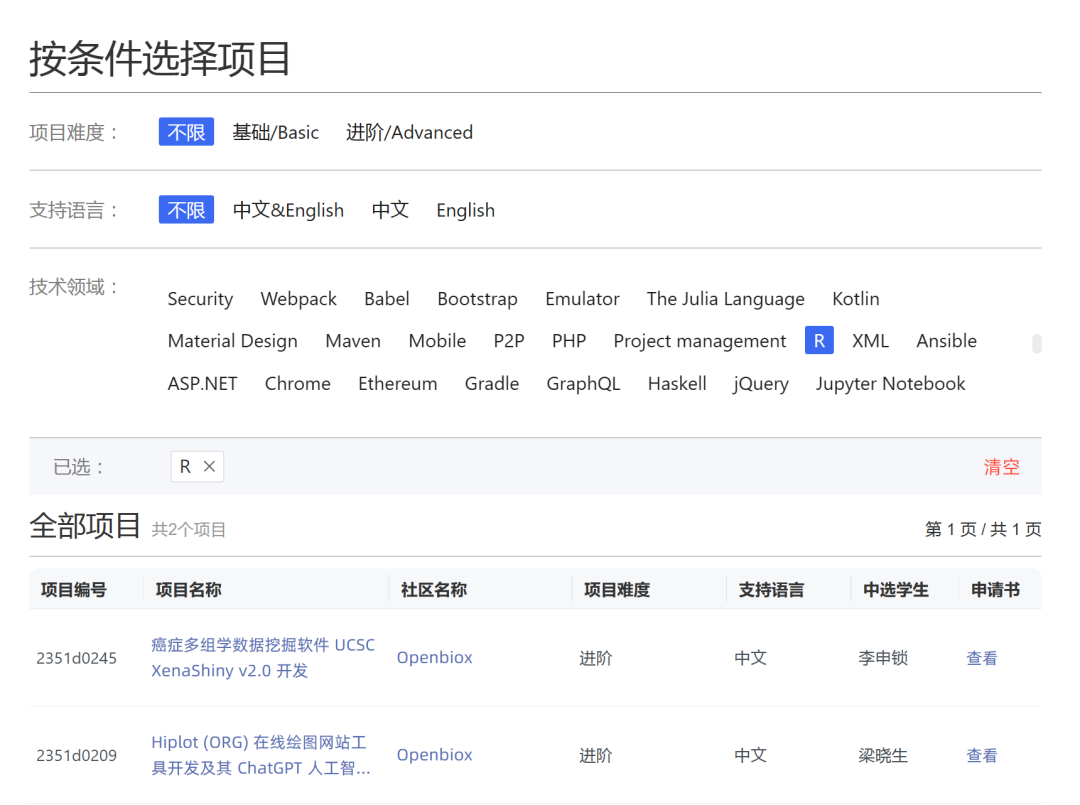1080x805 pixels.
Task: Choose 中文 as the supported language
Action: [x=390, y=210]
